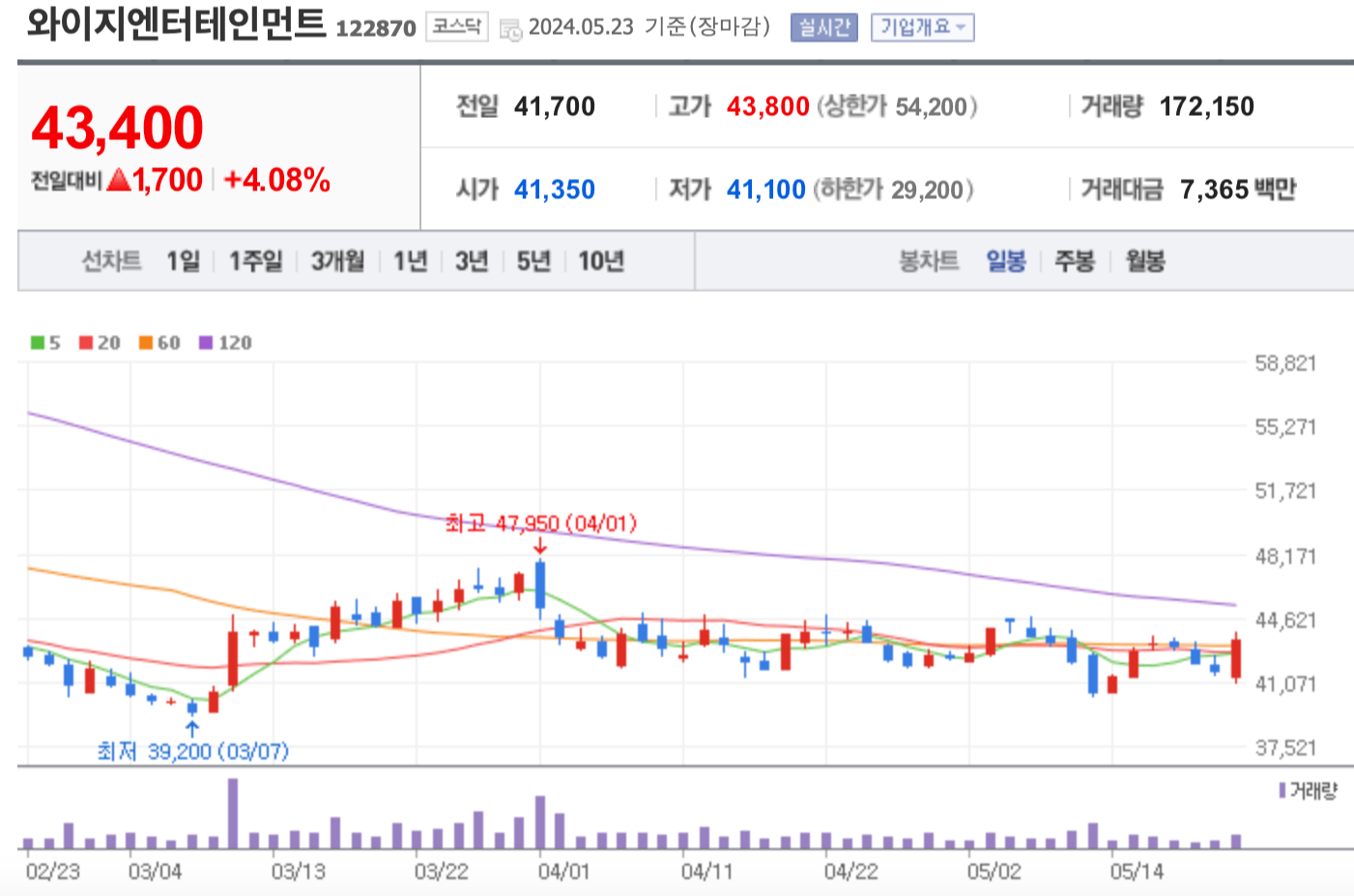
Task: Click the 37,521 price axis label
Action: [x=1285, y=747]
